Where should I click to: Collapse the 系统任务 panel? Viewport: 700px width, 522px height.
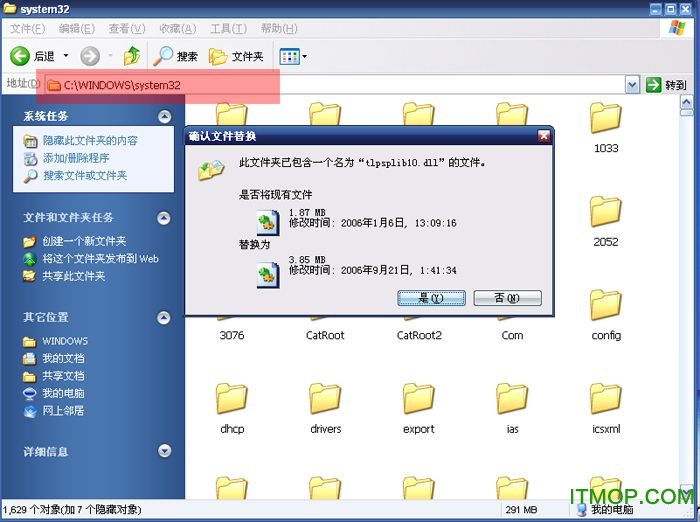[164, 117]
